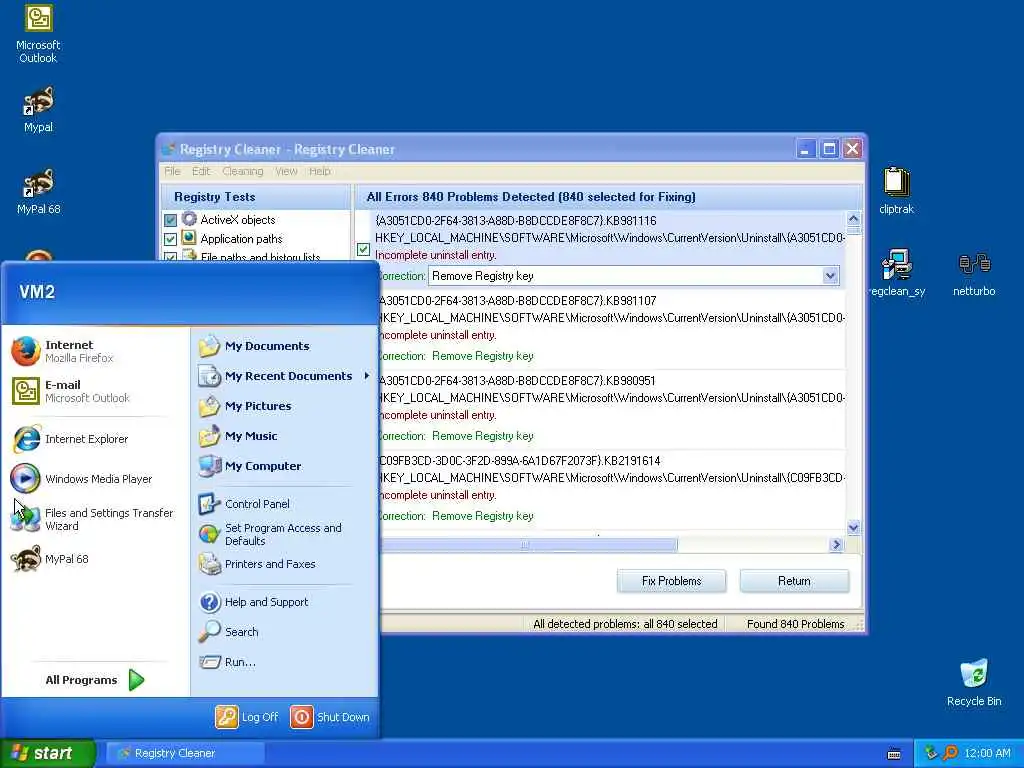Click the Log Off button
This screenshot has height=768, width=1024.
point(248,717)
